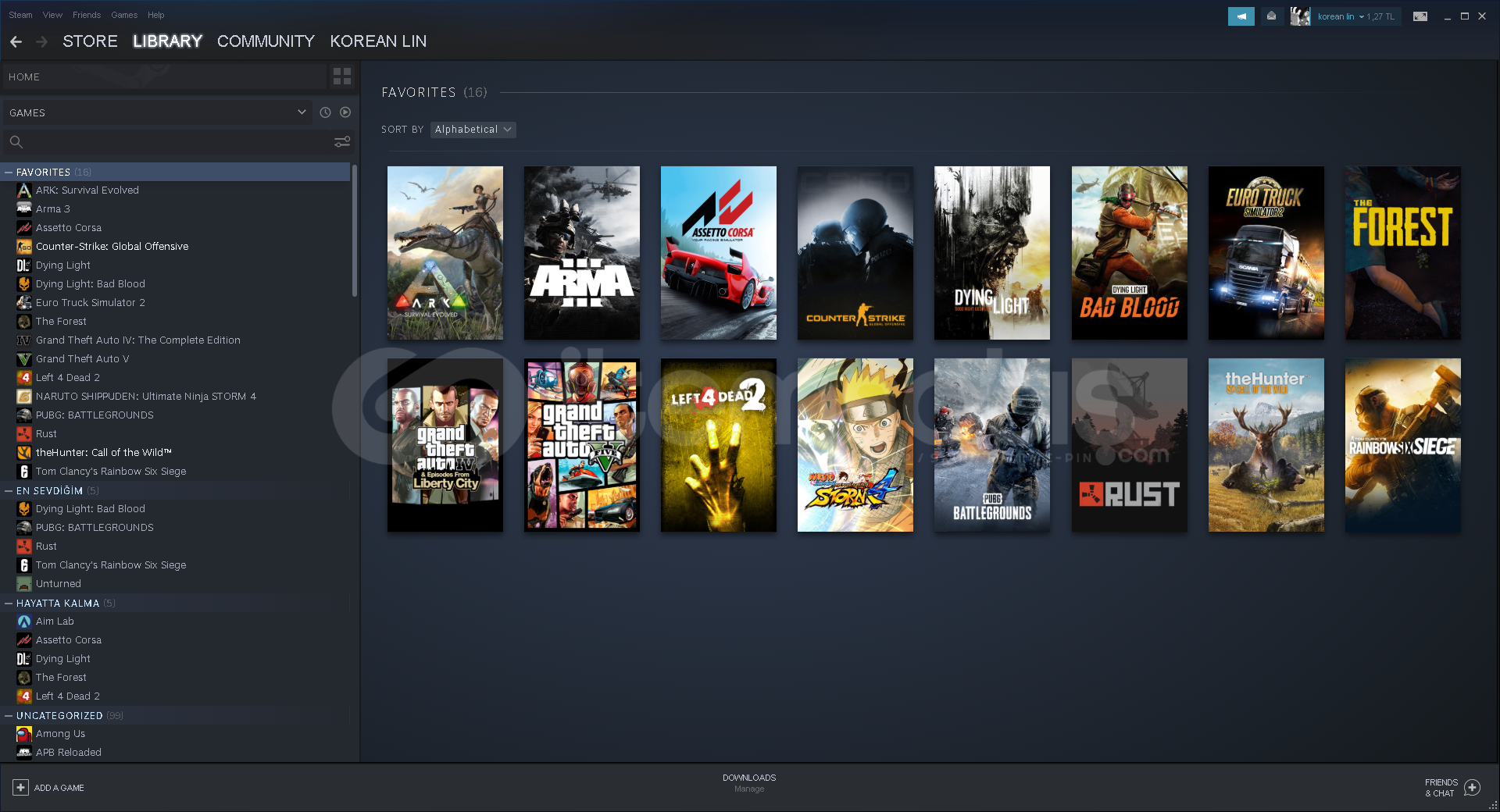Open the Help menu
Screen dimensions: 1500x812
coord(156,15)
